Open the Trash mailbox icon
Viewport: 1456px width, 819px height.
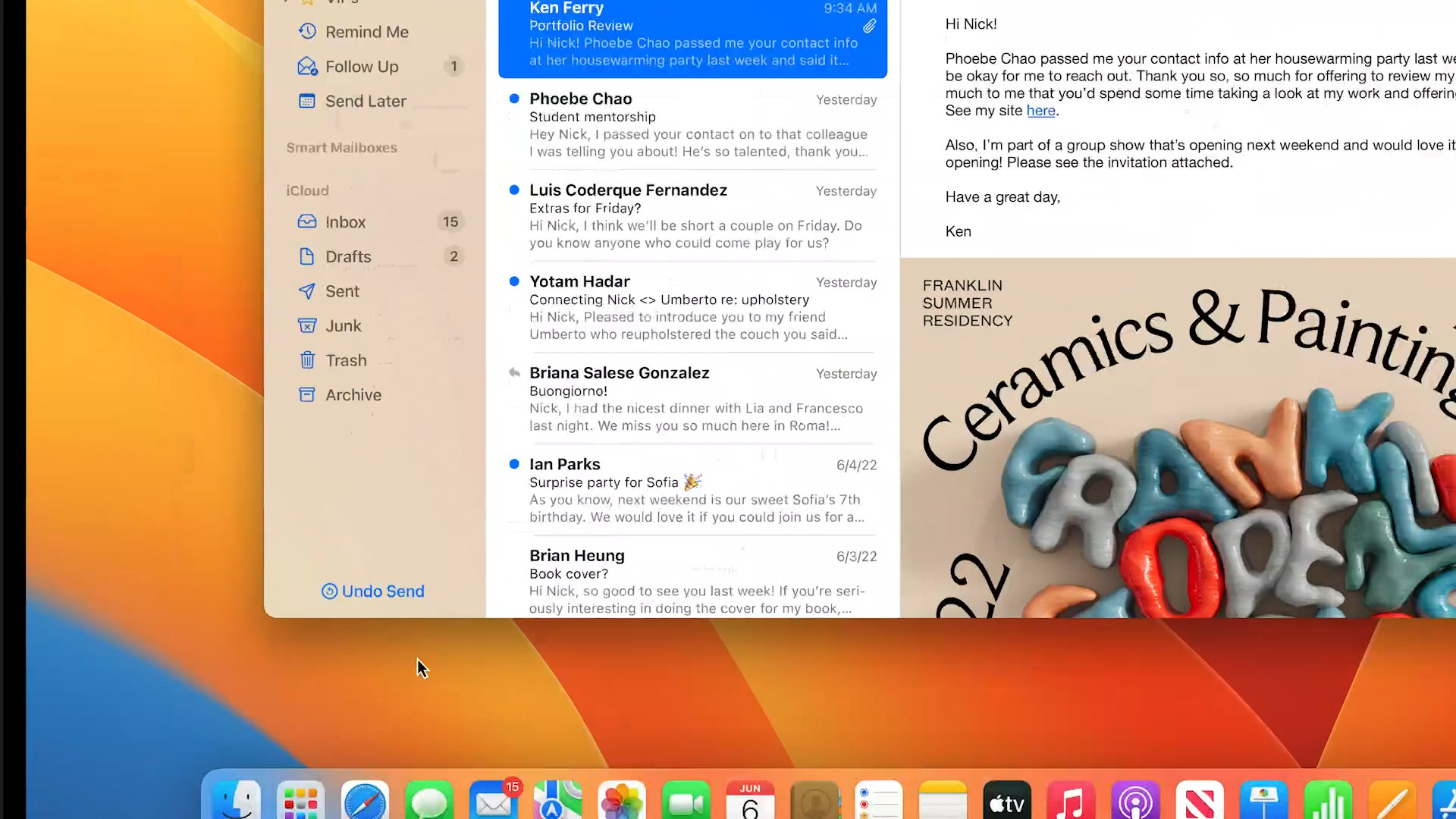(x=307, y=359)
